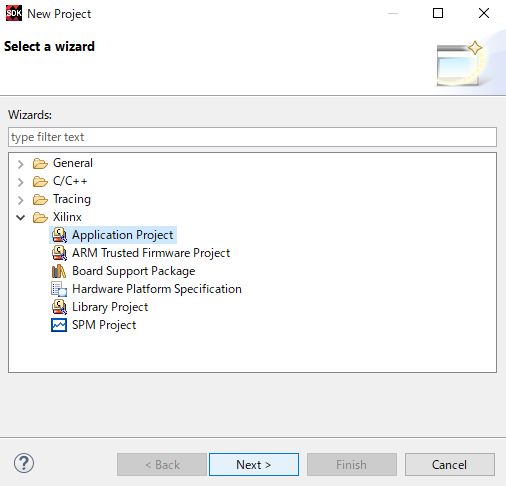The height and width of the screenshot is (486, 506).
Task: Select the Board Support Package entry
Action: point(133,271)
